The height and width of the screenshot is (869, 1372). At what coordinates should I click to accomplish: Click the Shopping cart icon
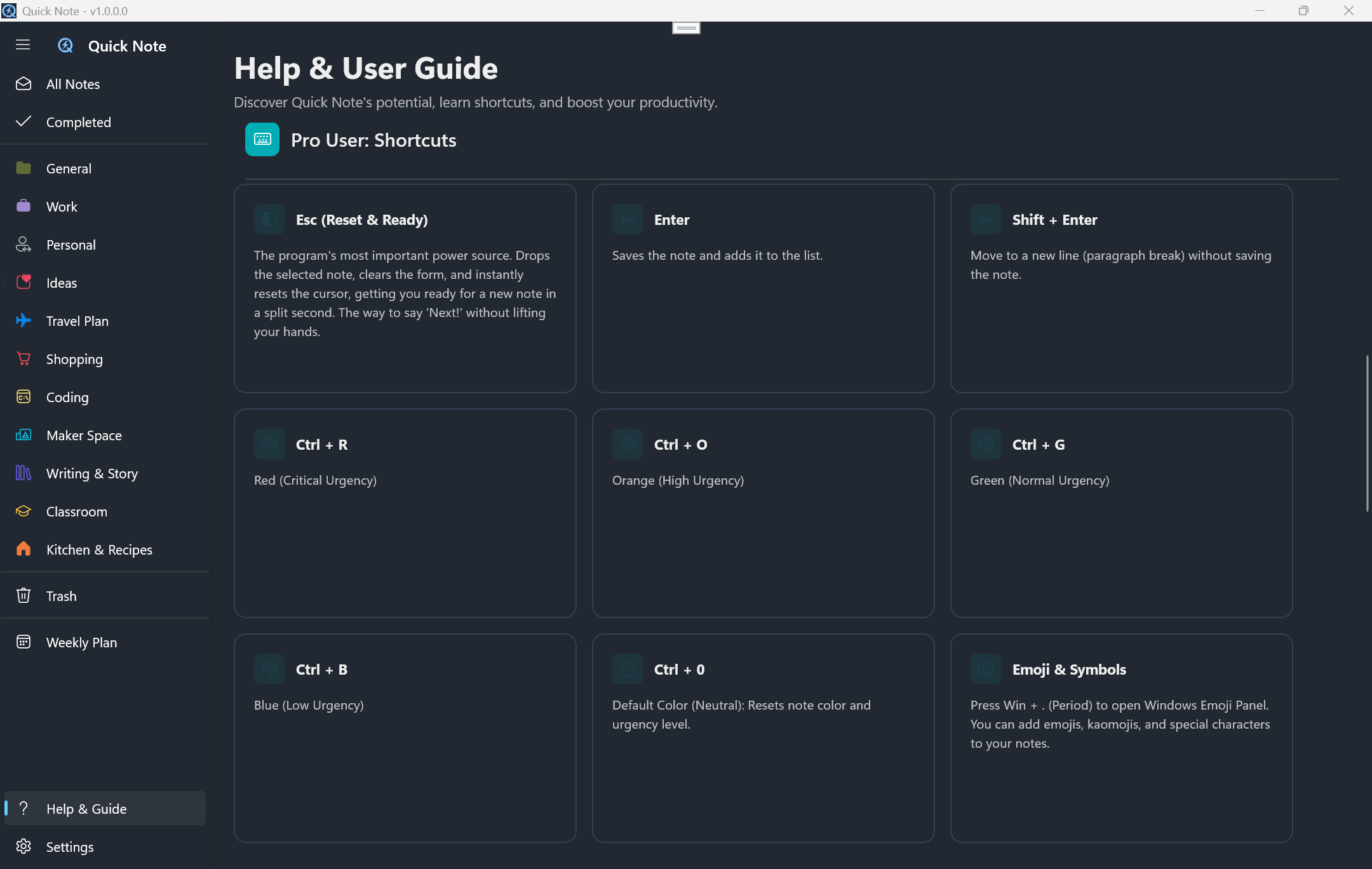tap(24, 359)
